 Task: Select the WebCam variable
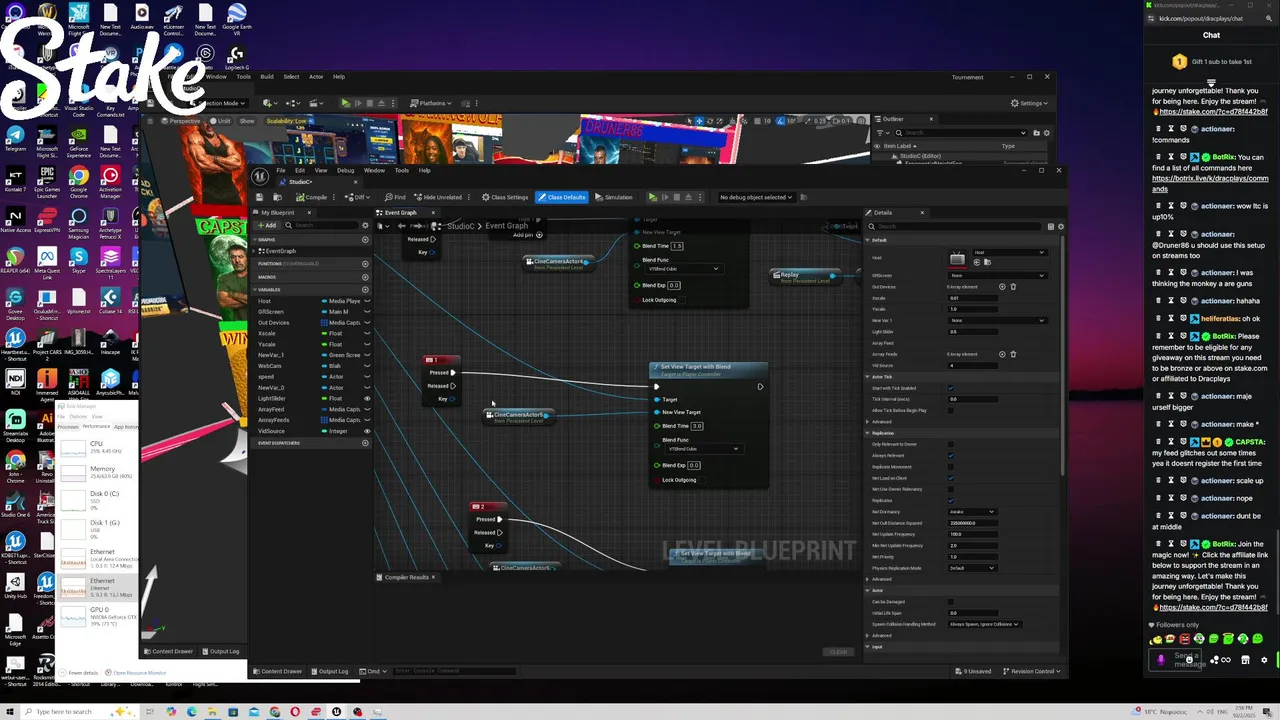click(270, 366)
